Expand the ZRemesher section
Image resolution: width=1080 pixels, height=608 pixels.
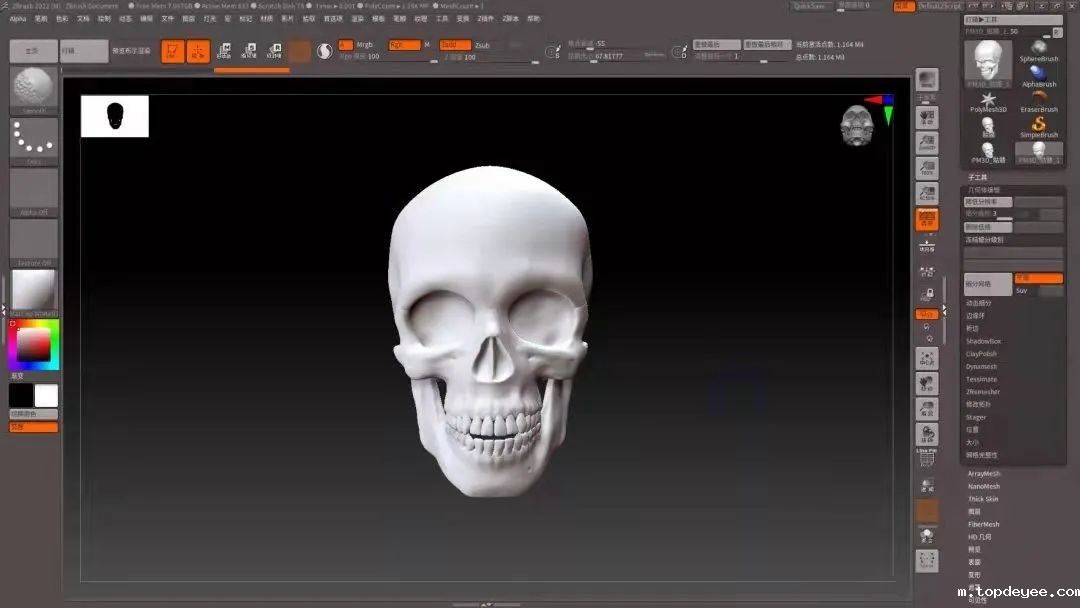[983, 392]
